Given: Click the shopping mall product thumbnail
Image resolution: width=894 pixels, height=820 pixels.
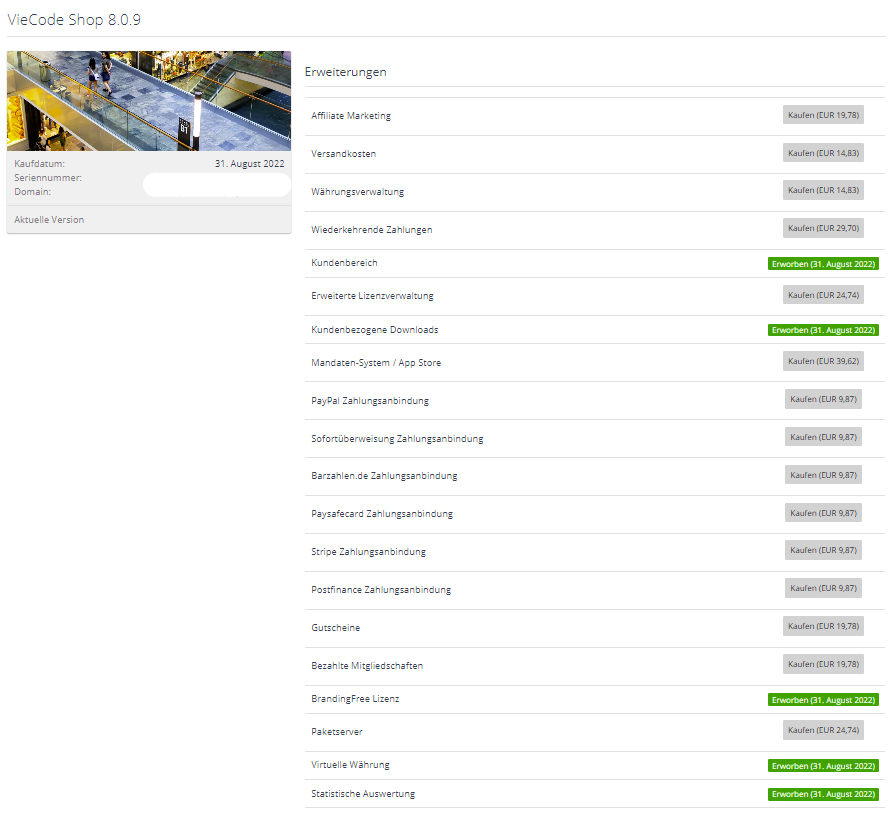Looking at the screenshot, I should click(x=149, y=101).
